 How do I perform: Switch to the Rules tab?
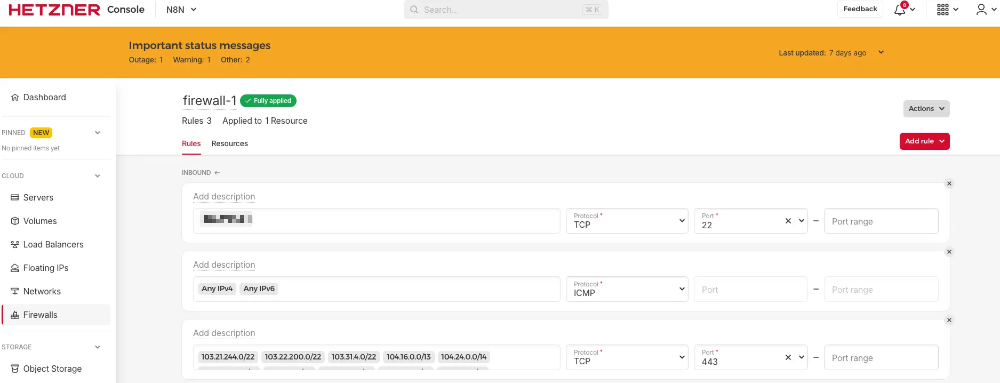pyautogui.click(x=191, y=143)
